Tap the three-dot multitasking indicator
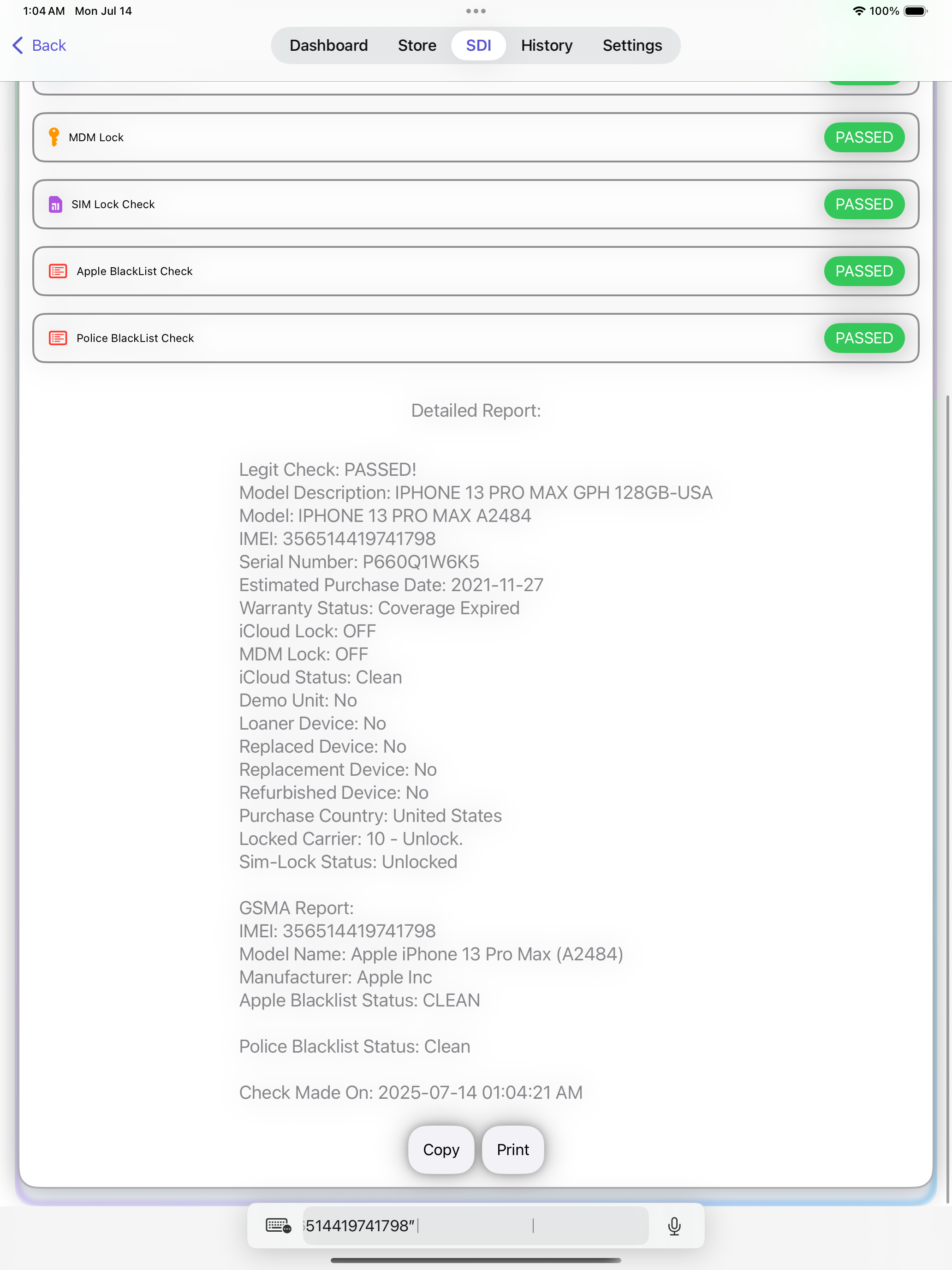The height and width of the screenshot is (1270, 952). (476, 11)
